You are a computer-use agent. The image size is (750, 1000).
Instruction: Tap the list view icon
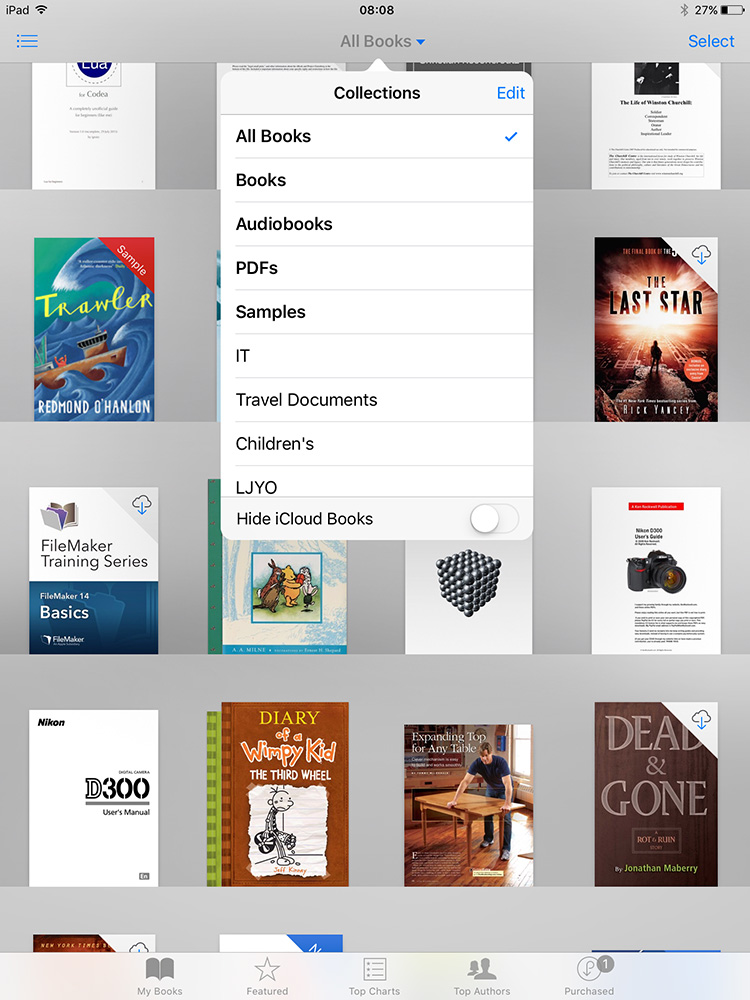coord(27,41)
